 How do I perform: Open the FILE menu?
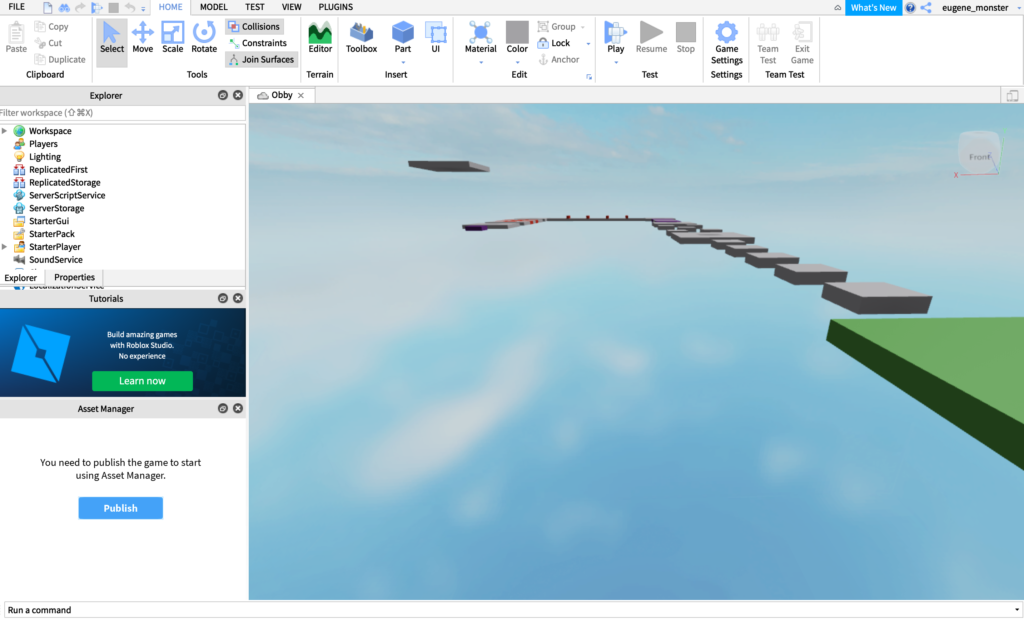tap(16, 7)
